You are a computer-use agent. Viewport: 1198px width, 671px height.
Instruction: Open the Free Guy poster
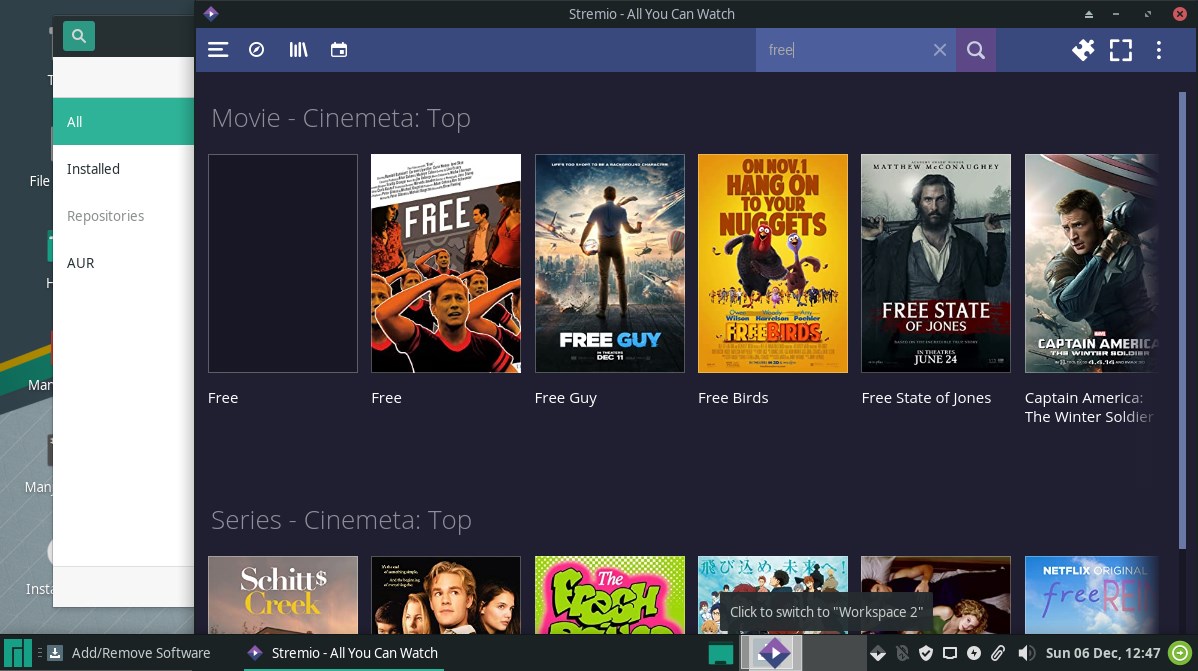(610, 264)
